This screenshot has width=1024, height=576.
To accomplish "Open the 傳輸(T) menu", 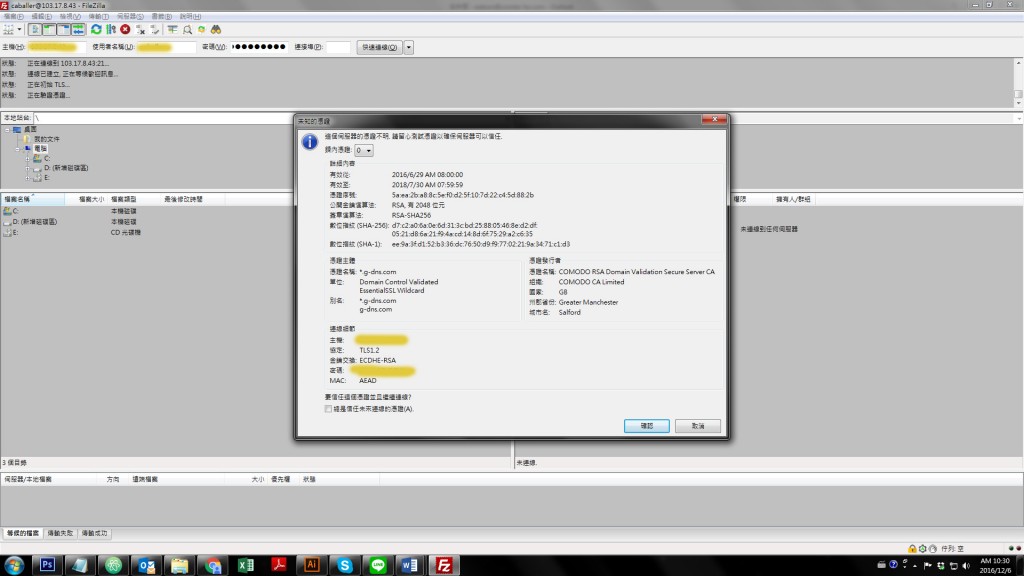I will point(98,16).
